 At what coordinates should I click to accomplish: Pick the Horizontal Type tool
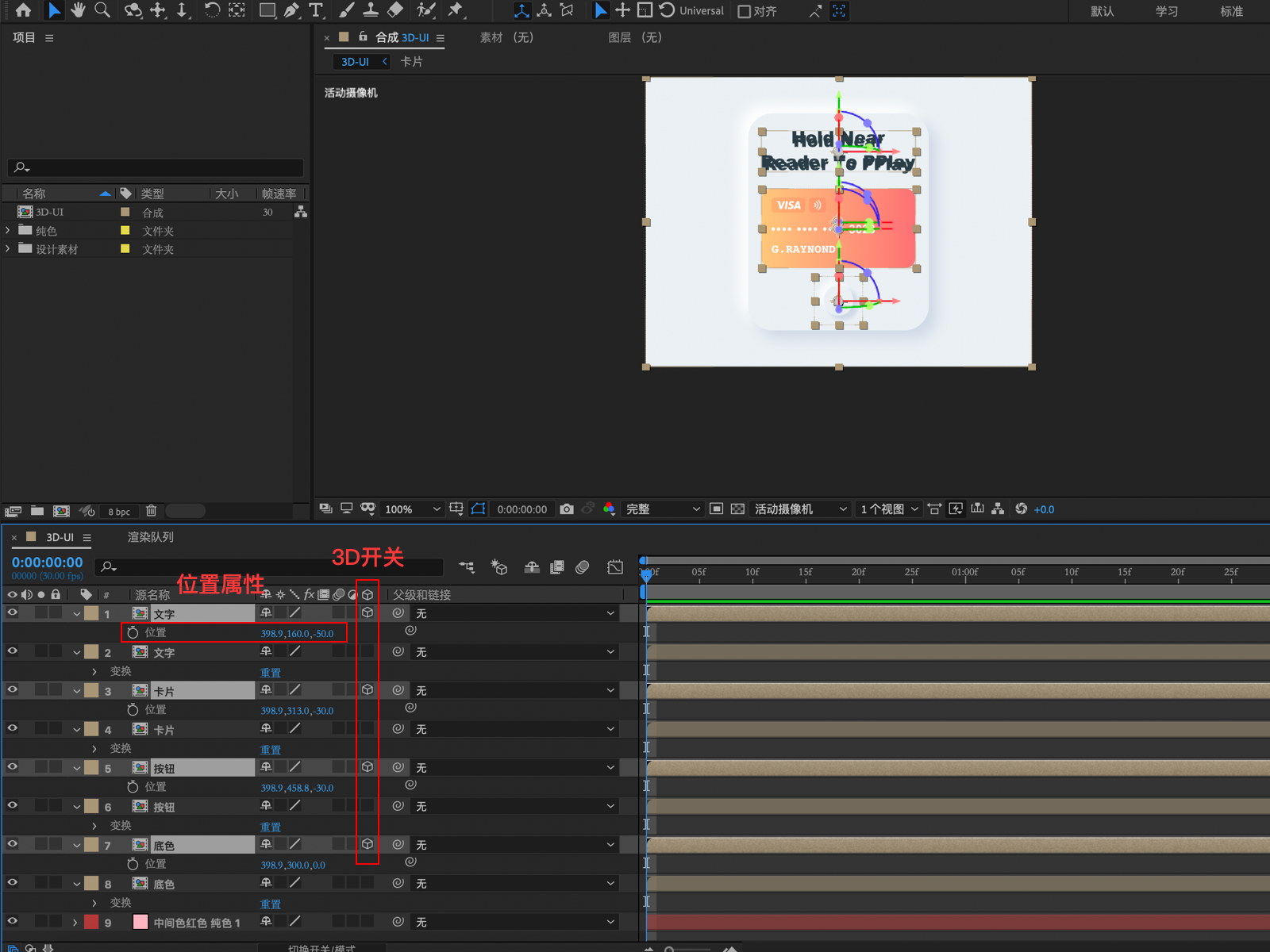click(316, 10)
